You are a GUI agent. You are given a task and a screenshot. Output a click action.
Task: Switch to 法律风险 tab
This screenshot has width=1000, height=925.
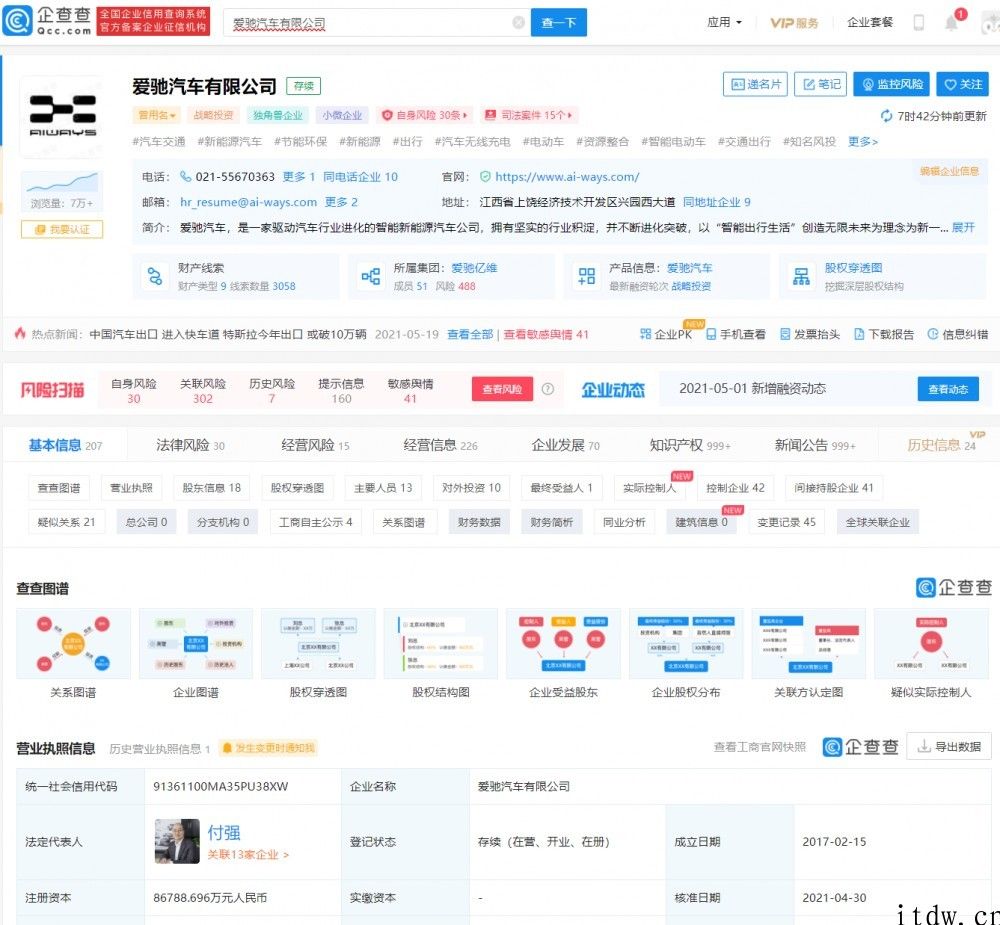(x=190, y=445)
